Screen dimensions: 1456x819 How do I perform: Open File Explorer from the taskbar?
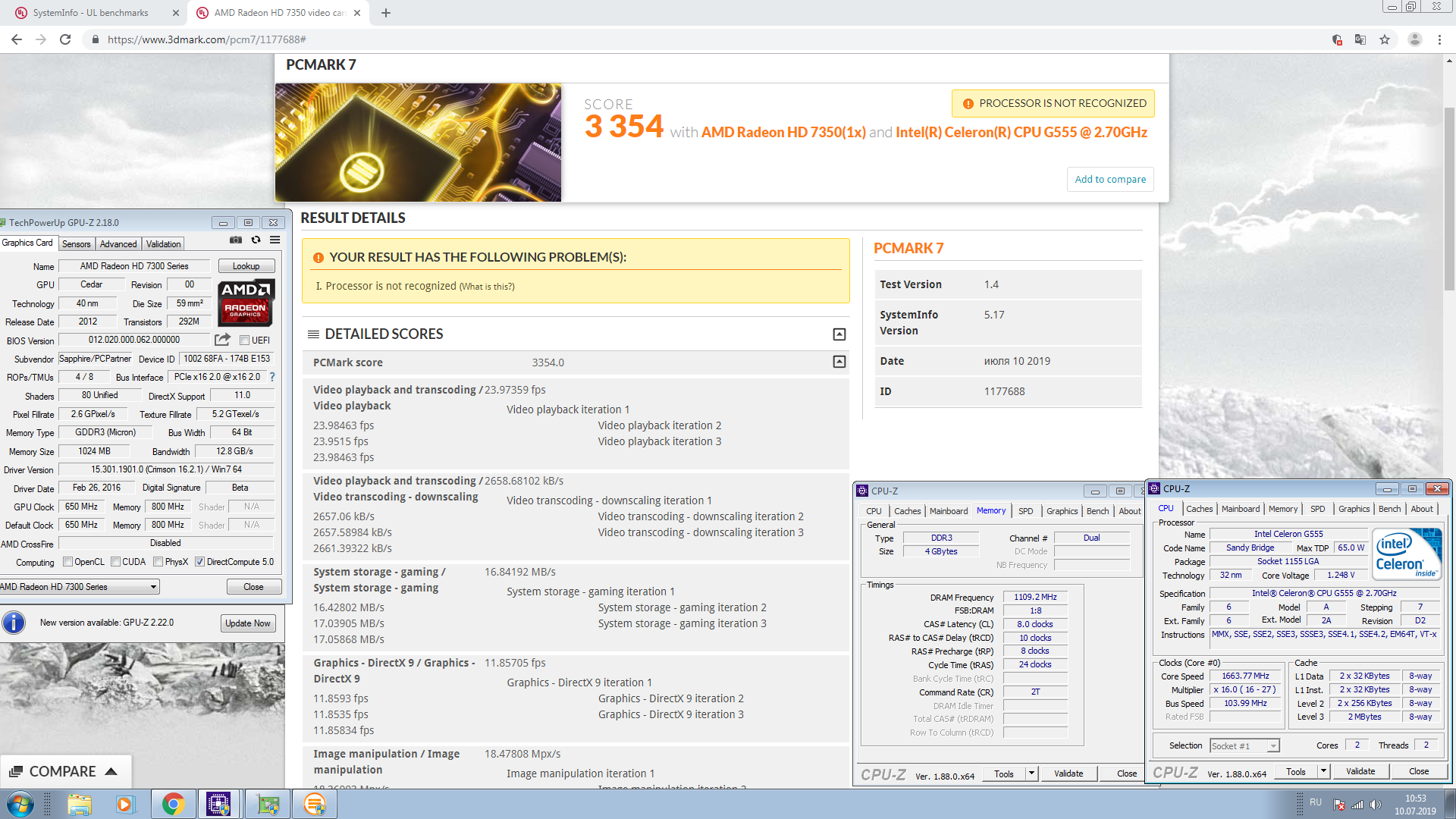coord(80,804)
